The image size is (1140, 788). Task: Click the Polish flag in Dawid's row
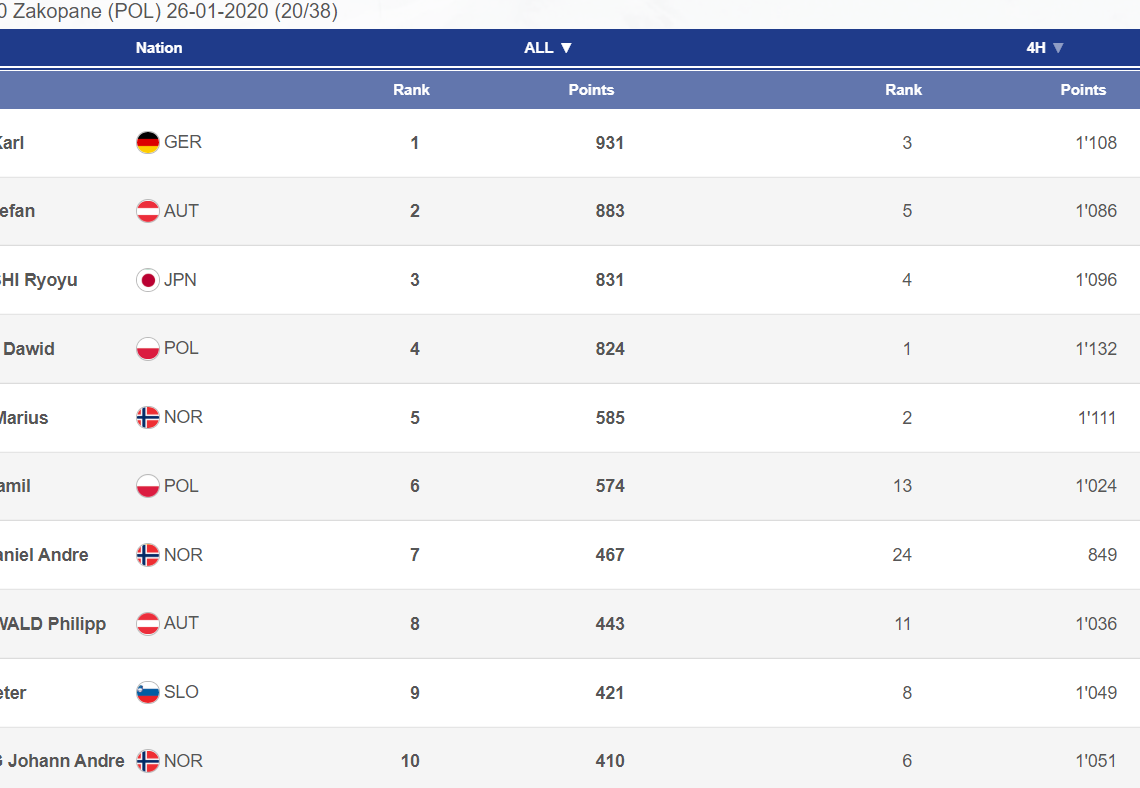point(148,349)
